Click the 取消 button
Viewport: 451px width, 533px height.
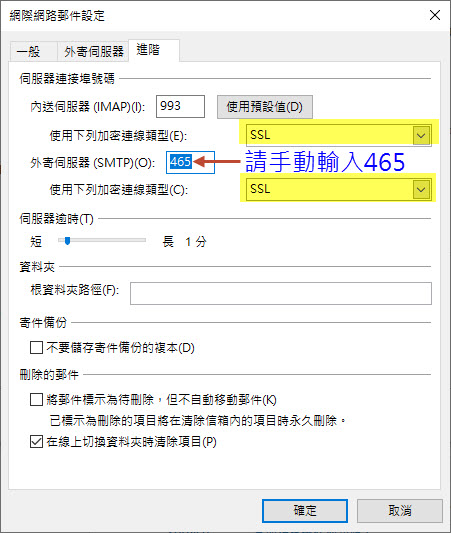tap(400, 511)
